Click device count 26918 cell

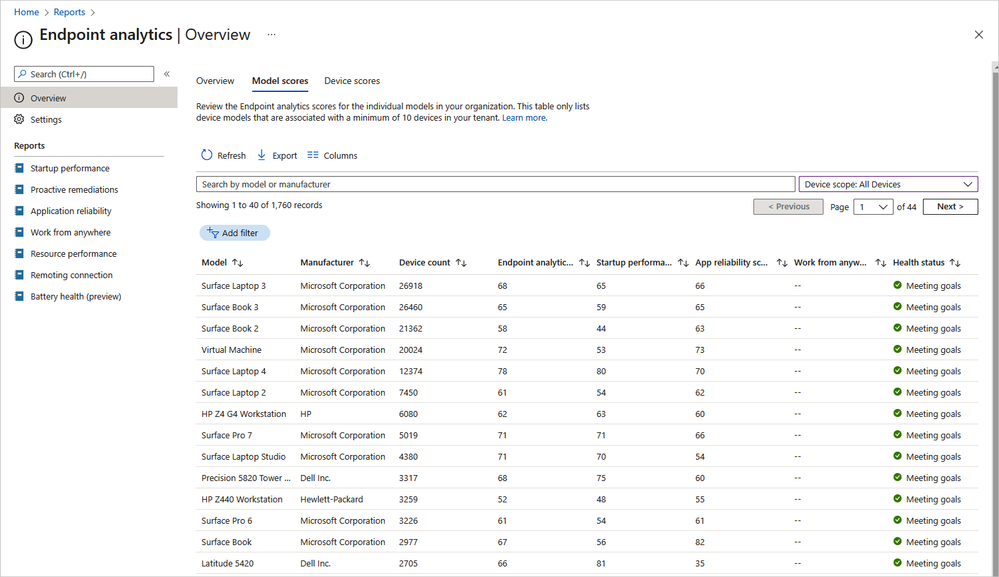(x=410, y=285)
